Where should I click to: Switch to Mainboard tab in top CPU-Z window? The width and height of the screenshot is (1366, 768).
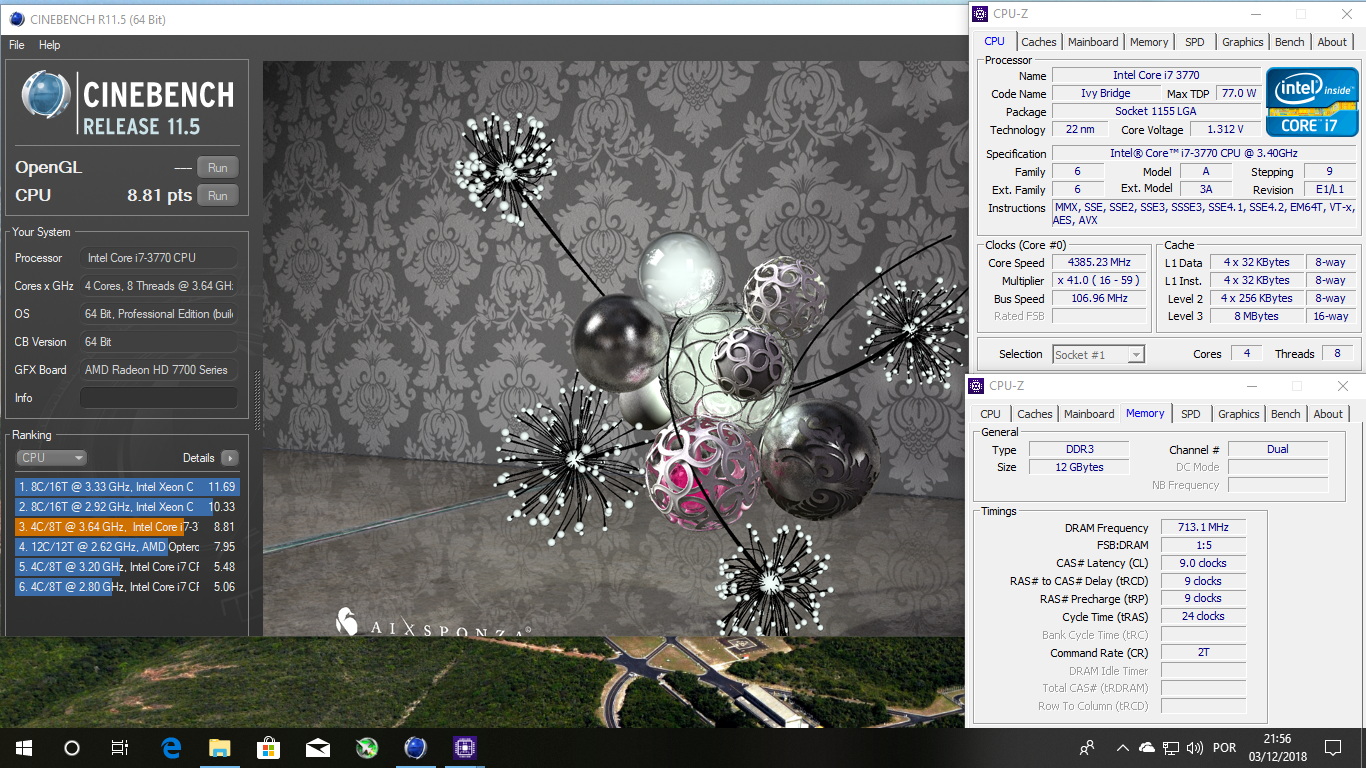click(x=1093, y=42)
